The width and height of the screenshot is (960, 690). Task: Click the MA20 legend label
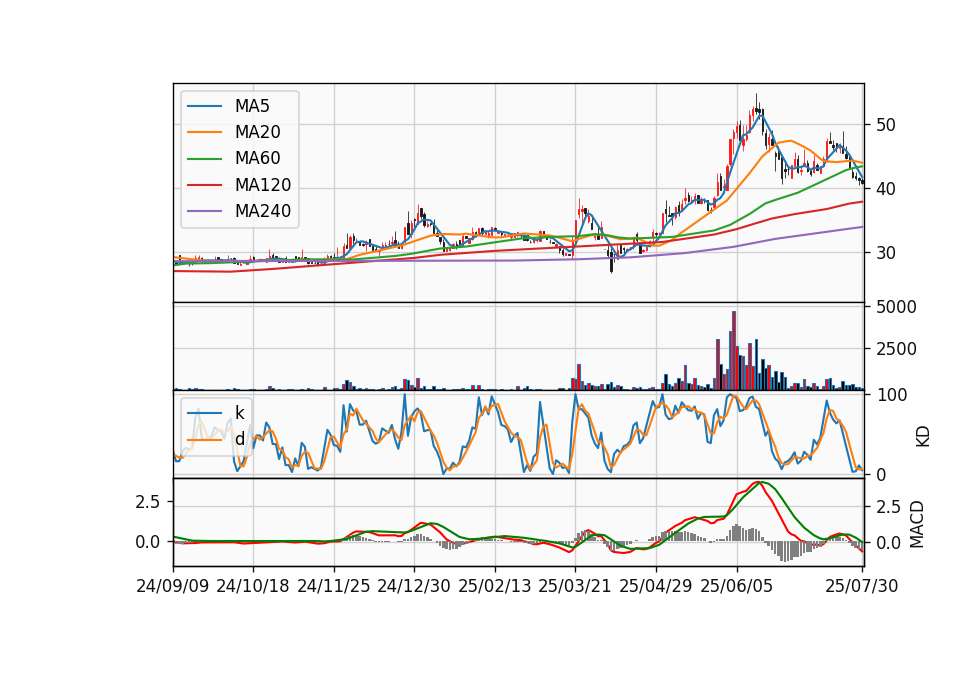(257, 132)
